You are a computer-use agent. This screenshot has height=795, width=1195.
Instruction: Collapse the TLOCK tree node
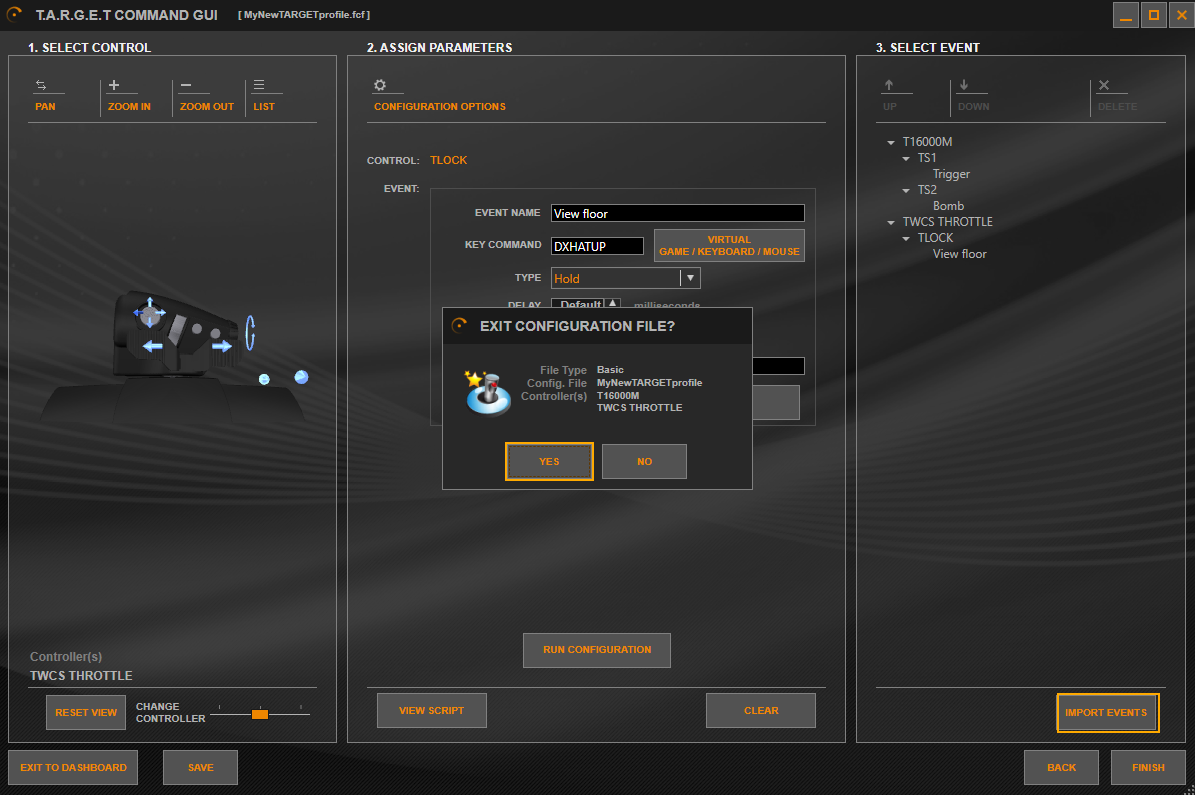[905, 239]
